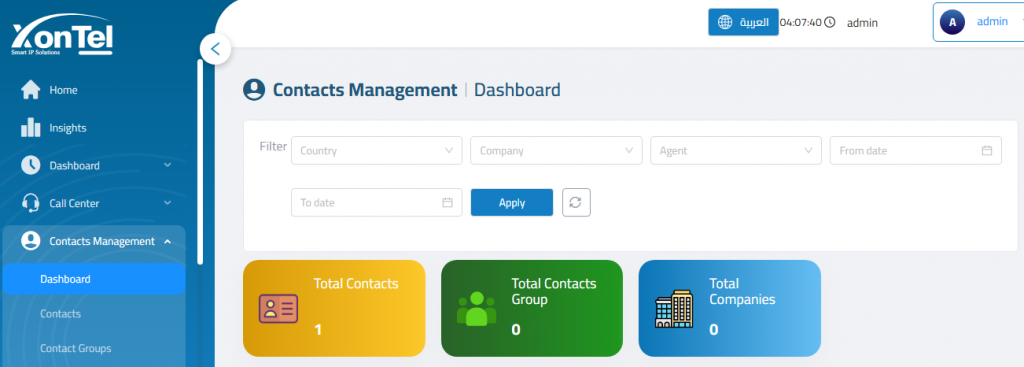The image size is (1024, 367).
Task: Click the plain admin text beside the clock
Action: pyautogui.click(x=863, y=23)
